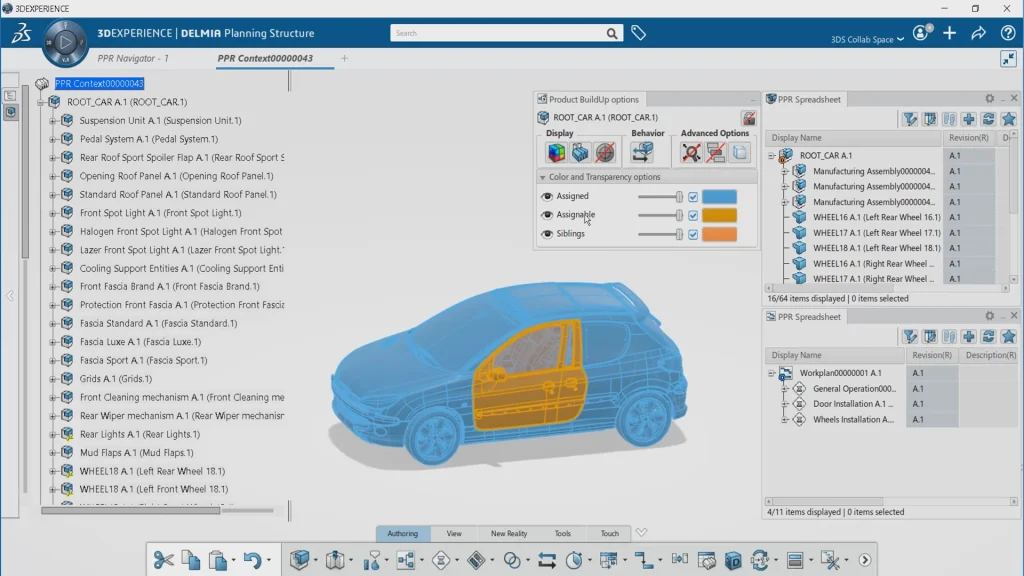The height and width of the screenshot is (576, 1024).
Task: Click the blue Assigned color swatch
Action: (x=719, y=197)
